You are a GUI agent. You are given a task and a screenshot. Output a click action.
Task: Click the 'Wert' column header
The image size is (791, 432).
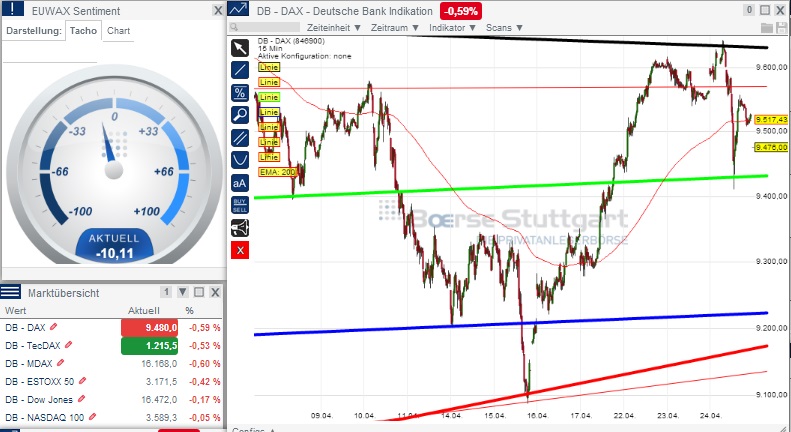click(x=15, y=310)
